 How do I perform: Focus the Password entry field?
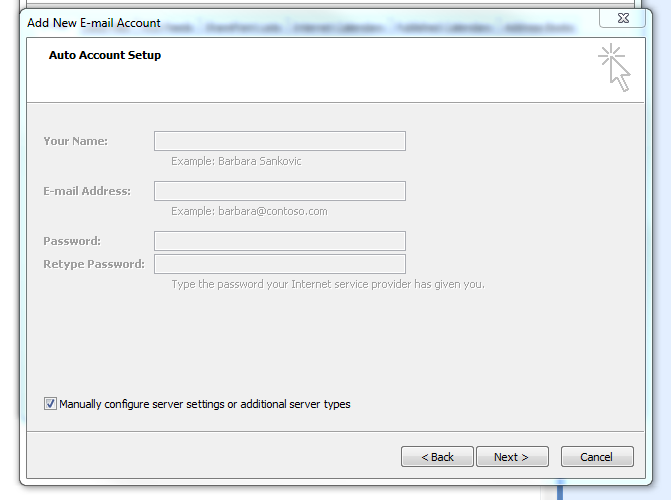click(x=280, y=241)
